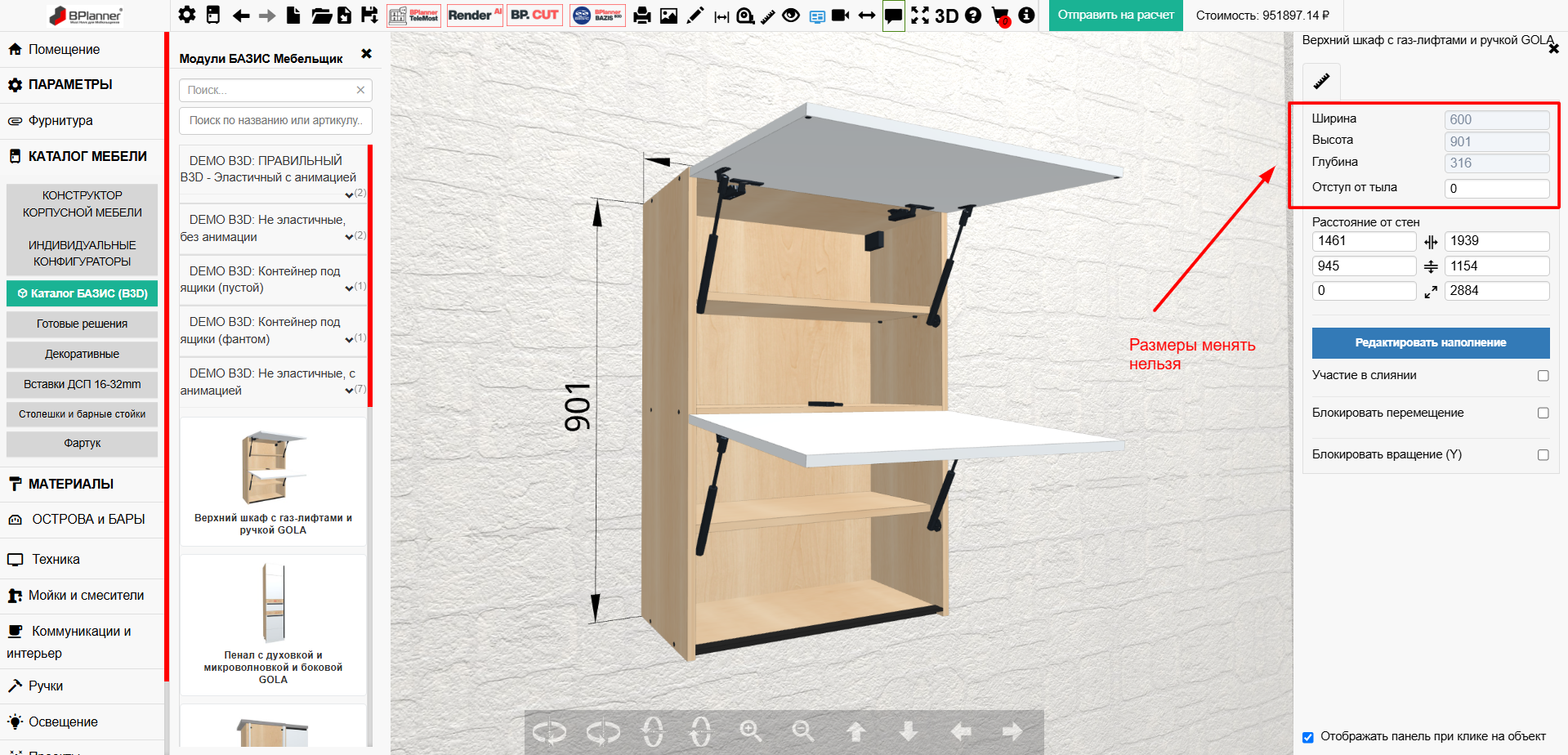Expand 'Контейнер под ящики (фантом)' group

pyautogui.click(x=274, y=331)
